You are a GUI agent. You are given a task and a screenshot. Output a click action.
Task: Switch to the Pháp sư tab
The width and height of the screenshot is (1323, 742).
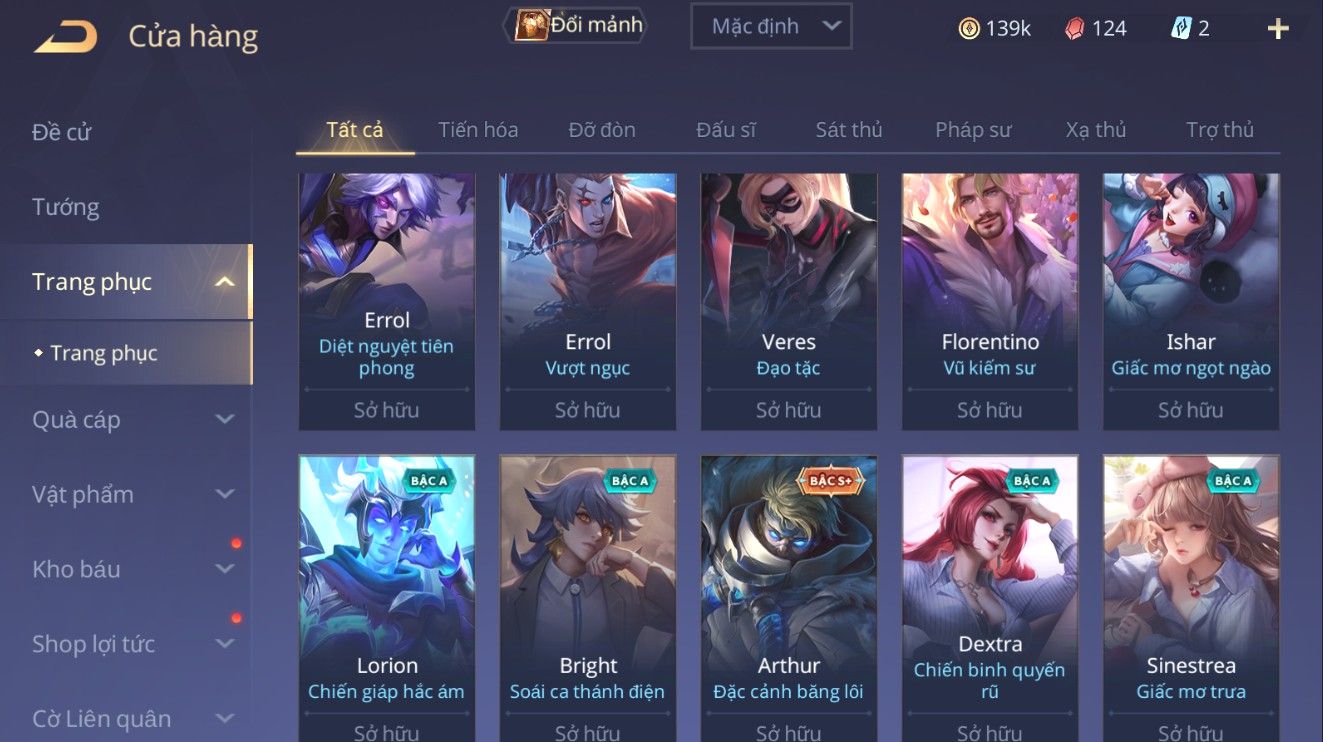tap(973, 130)
